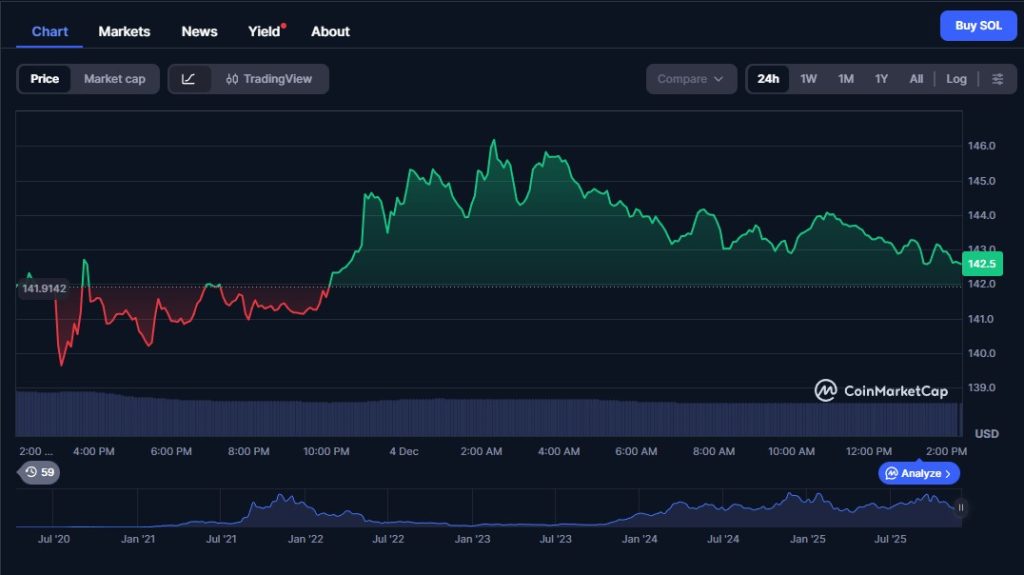The image size is (1024, 575).
Task: Click the 4 Dec time axis label
Action: pos(404,452)
